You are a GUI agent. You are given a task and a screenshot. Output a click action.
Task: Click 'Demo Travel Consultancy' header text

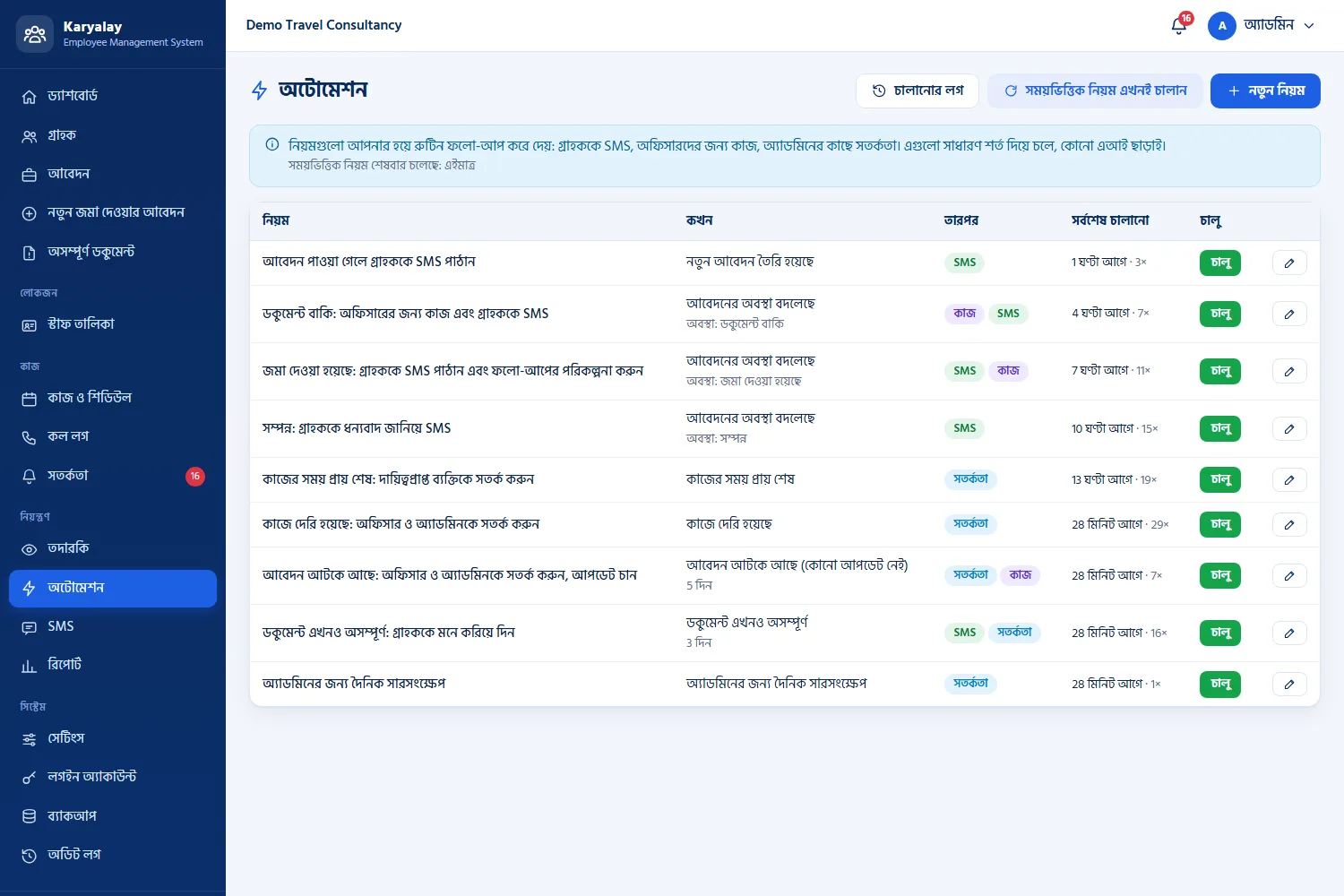[x=323, y=25]
